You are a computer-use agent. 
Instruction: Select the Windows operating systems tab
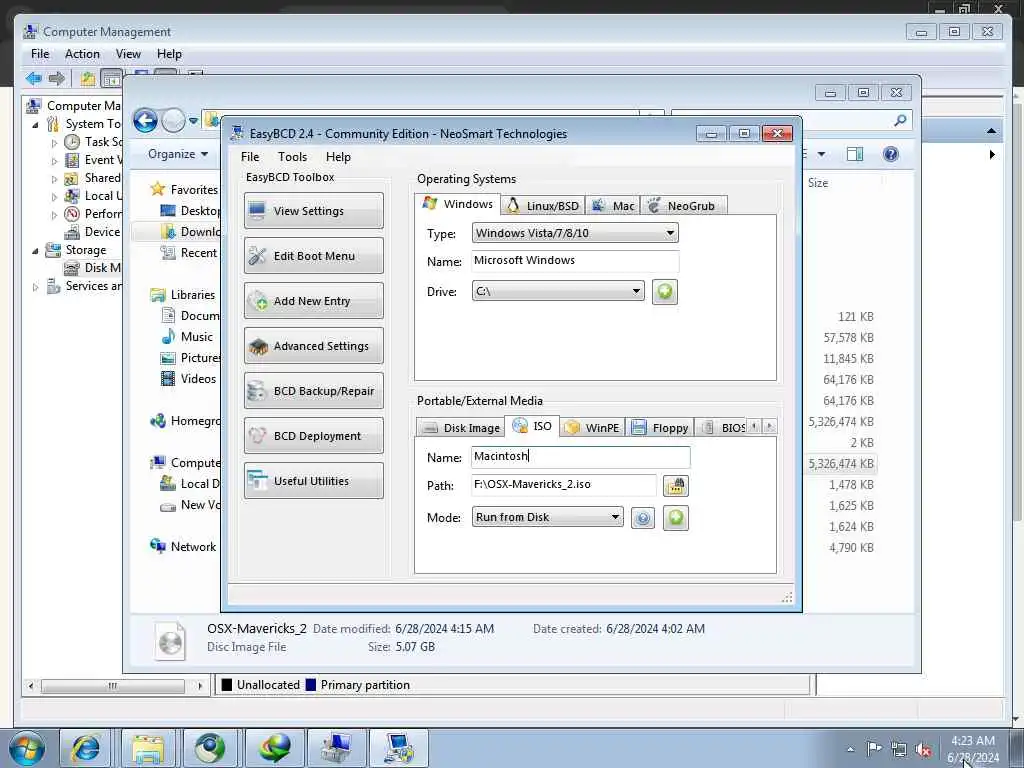coord(458,204)
